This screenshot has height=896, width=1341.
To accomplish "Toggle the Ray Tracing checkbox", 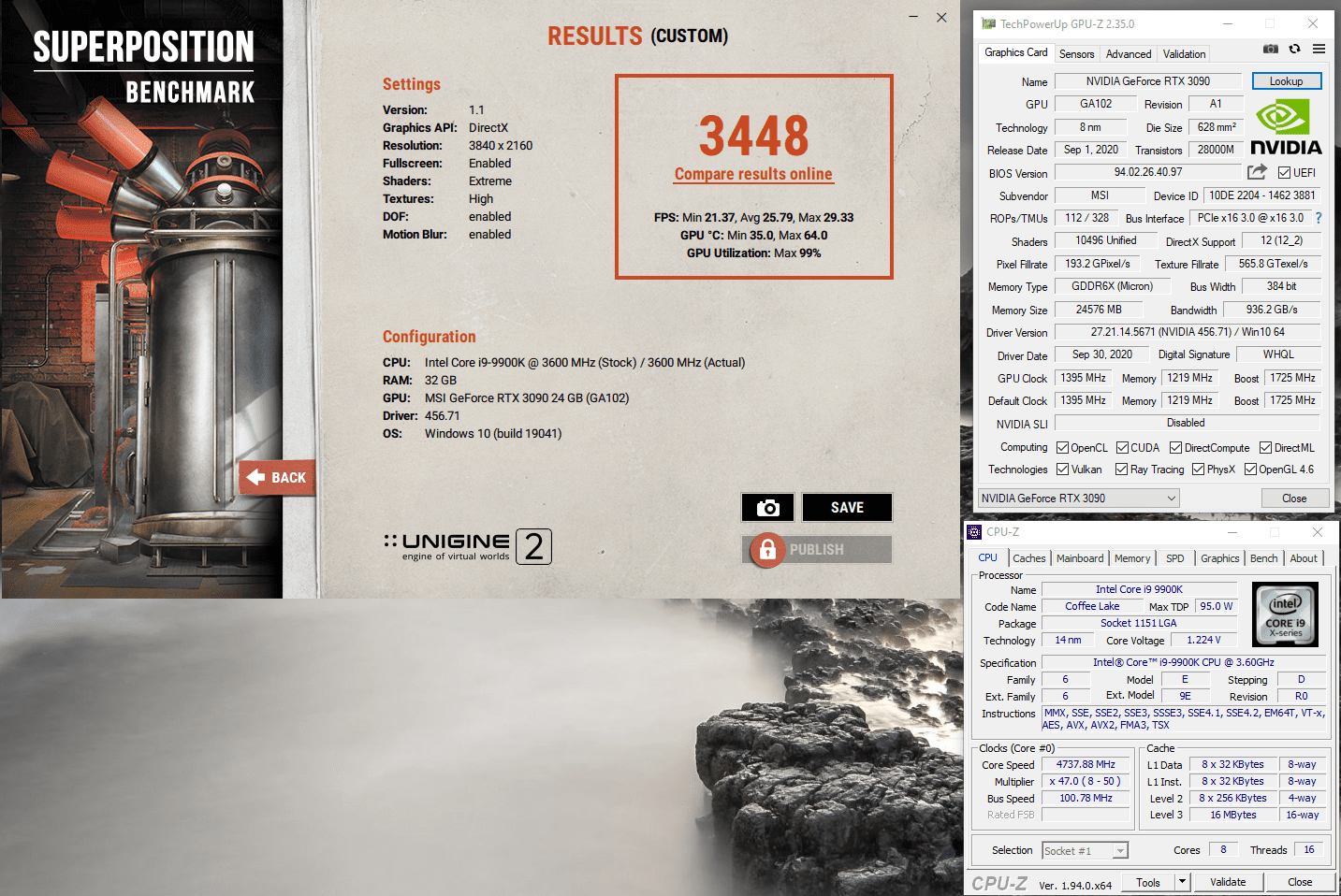I will tap(1121, 470).
